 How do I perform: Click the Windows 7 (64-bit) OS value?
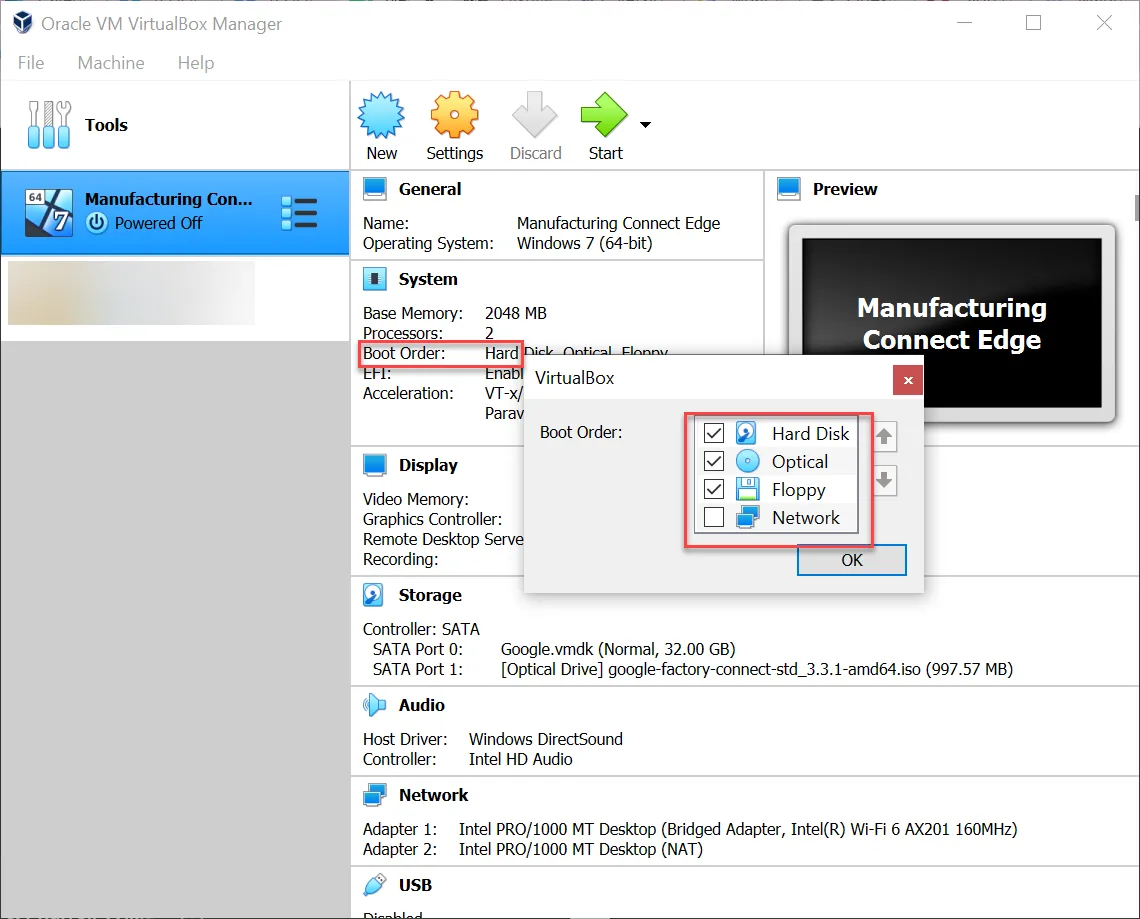point(585,244)
